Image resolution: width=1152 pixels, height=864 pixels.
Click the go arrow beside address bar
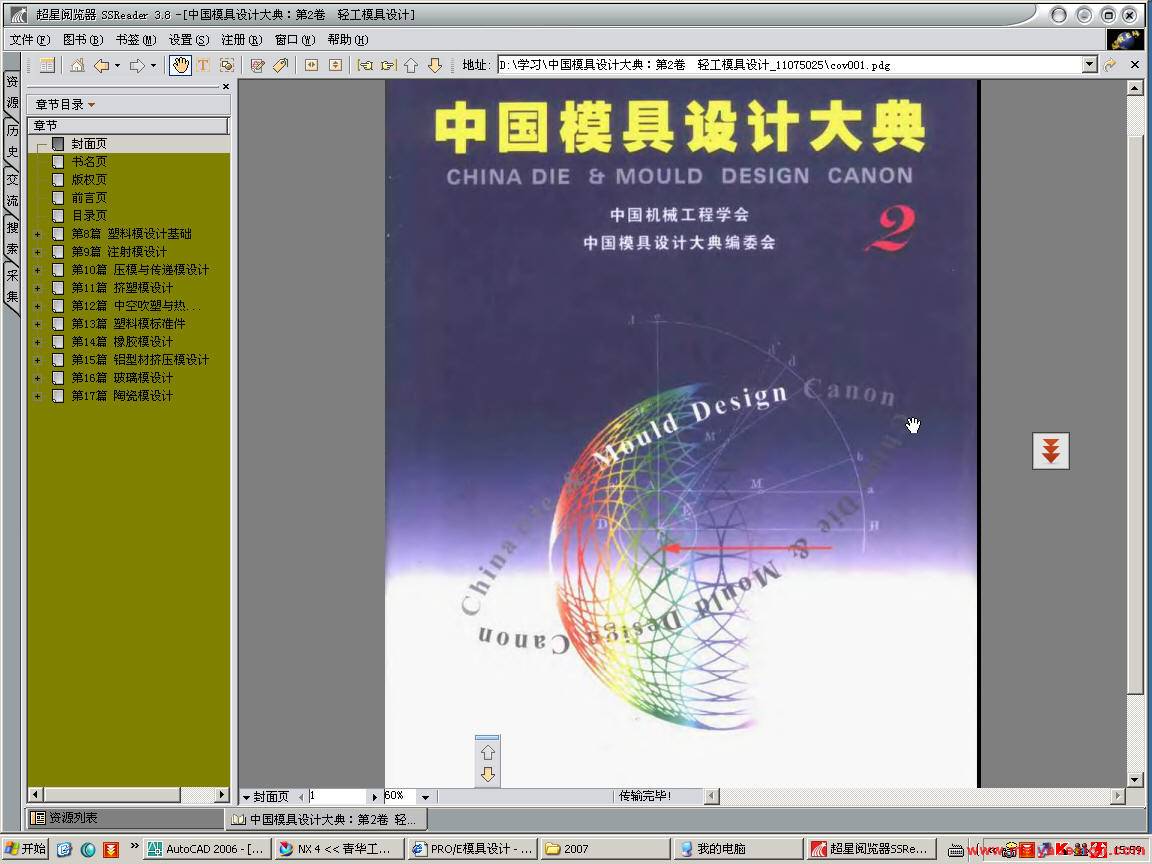(1110, 65)
